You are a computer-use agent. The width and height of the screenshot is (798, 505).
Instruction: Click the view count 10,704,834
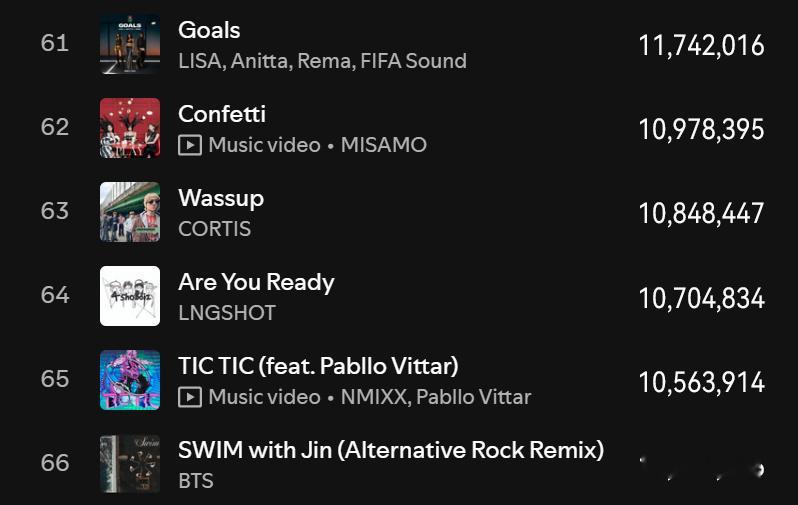[702, 298]
